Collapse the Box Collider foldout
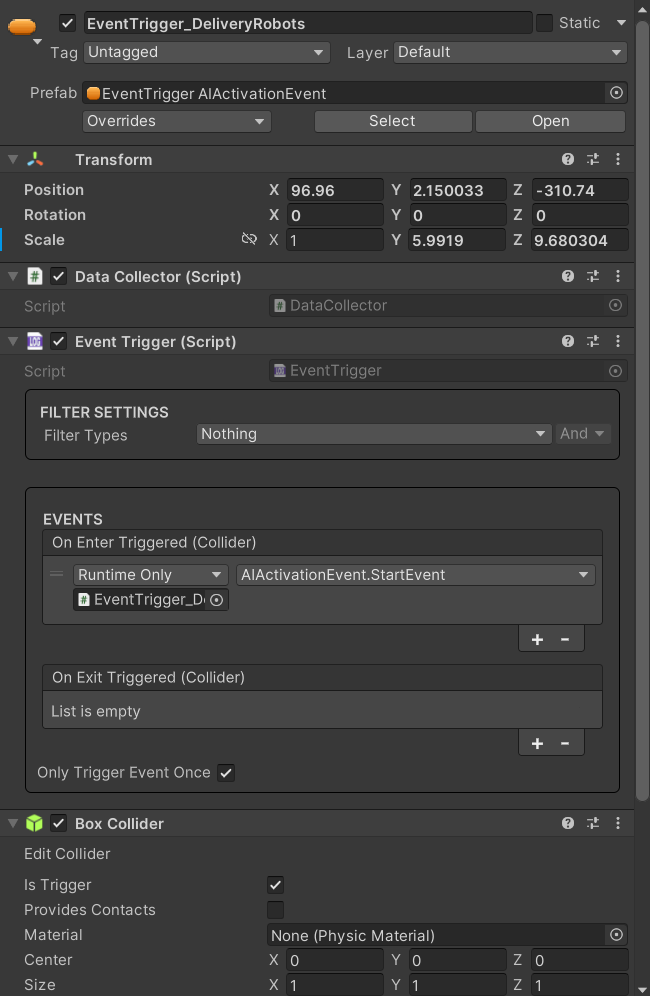Viewport: 650px width, 996px height. point(13,823)
